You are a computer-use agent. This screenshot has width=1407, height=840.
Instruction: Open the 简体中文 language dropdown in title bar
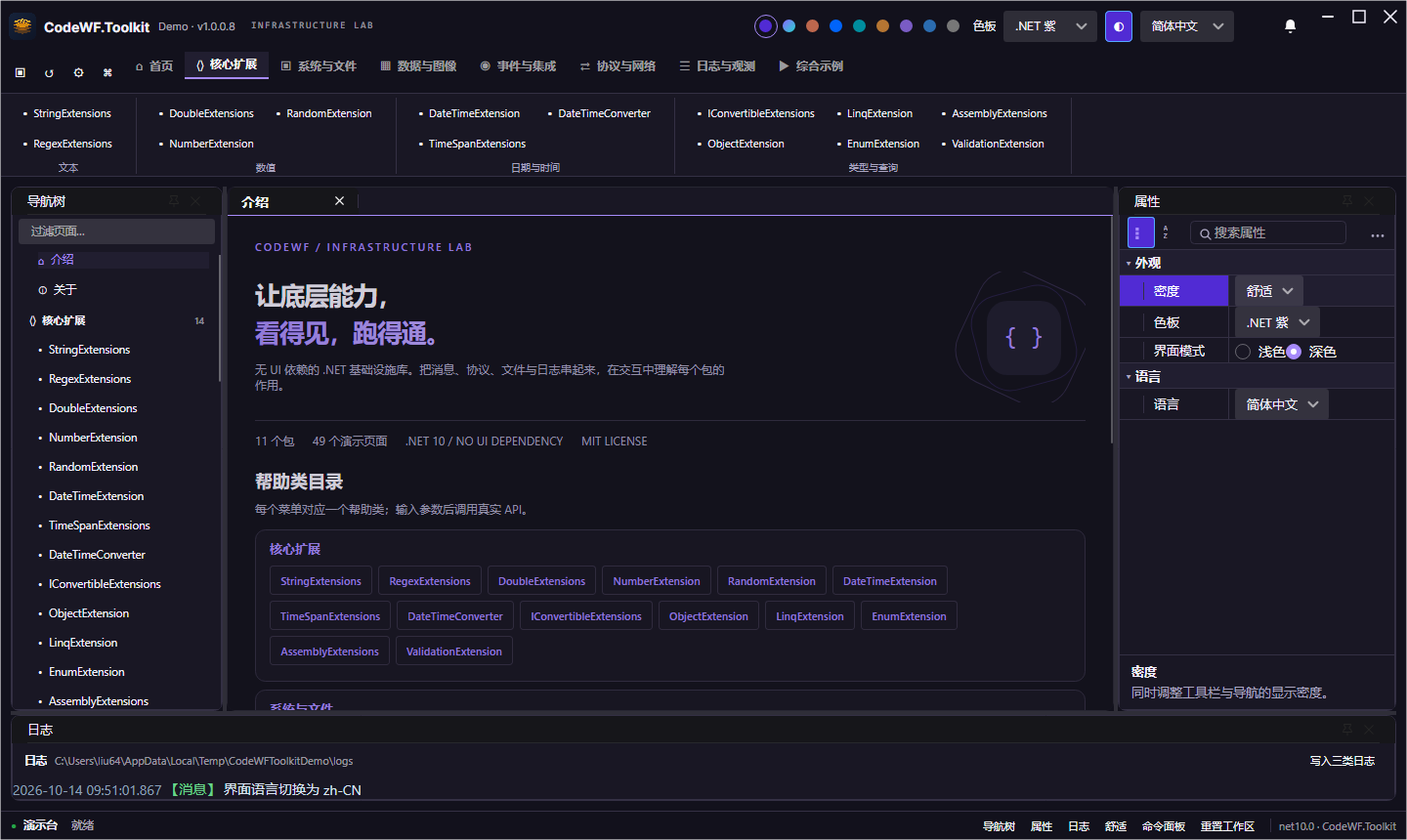[1187, 26]
